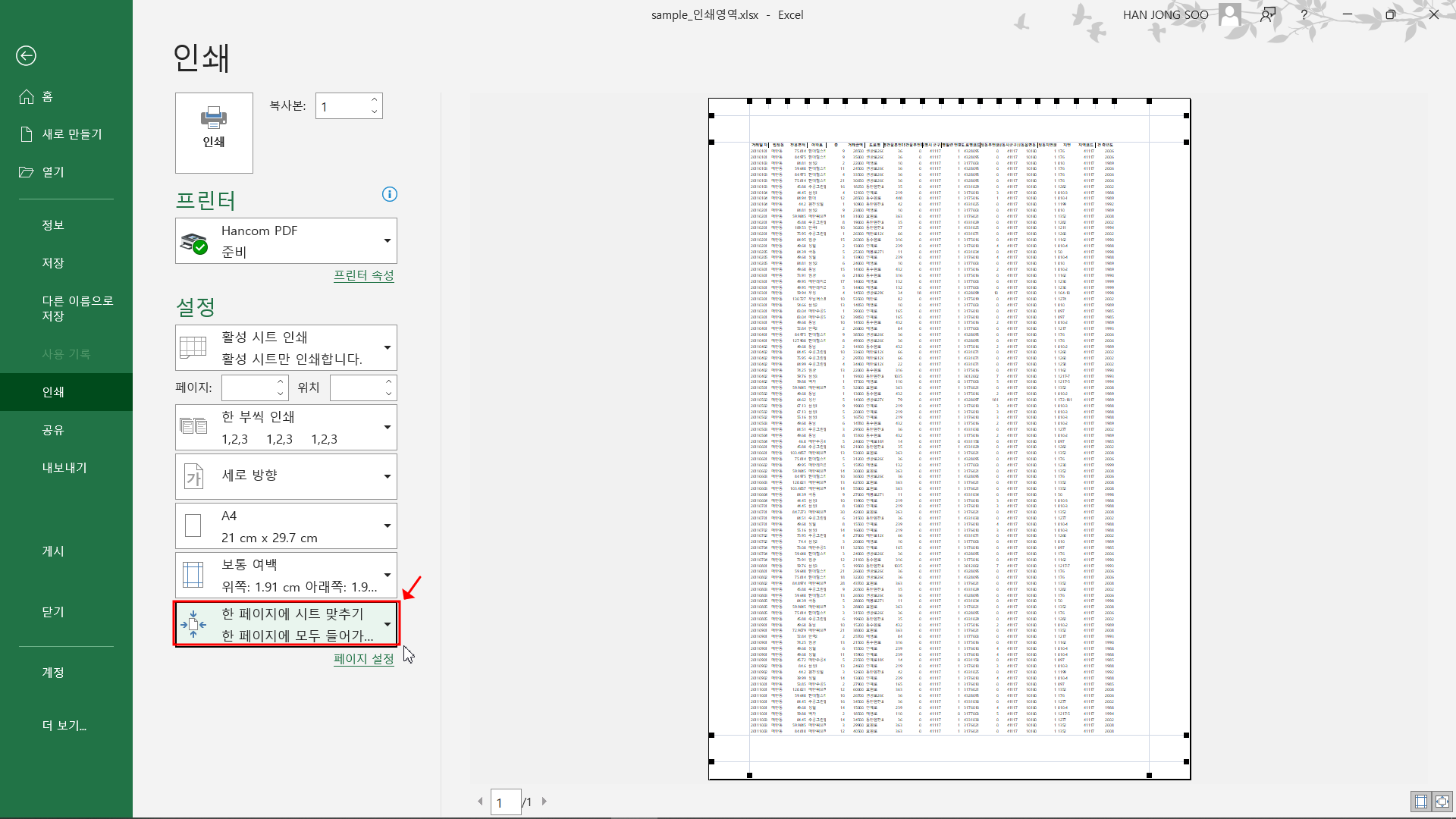Toggle Show Margins icon at bottom right
This screenshot has height=819, width=1456.
[1421, 802]
